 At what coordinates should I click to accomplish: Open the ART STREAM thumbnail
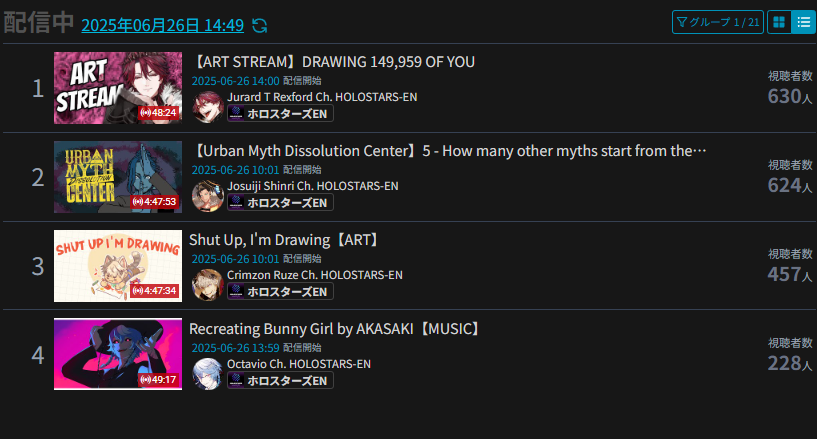pos(118,88)
